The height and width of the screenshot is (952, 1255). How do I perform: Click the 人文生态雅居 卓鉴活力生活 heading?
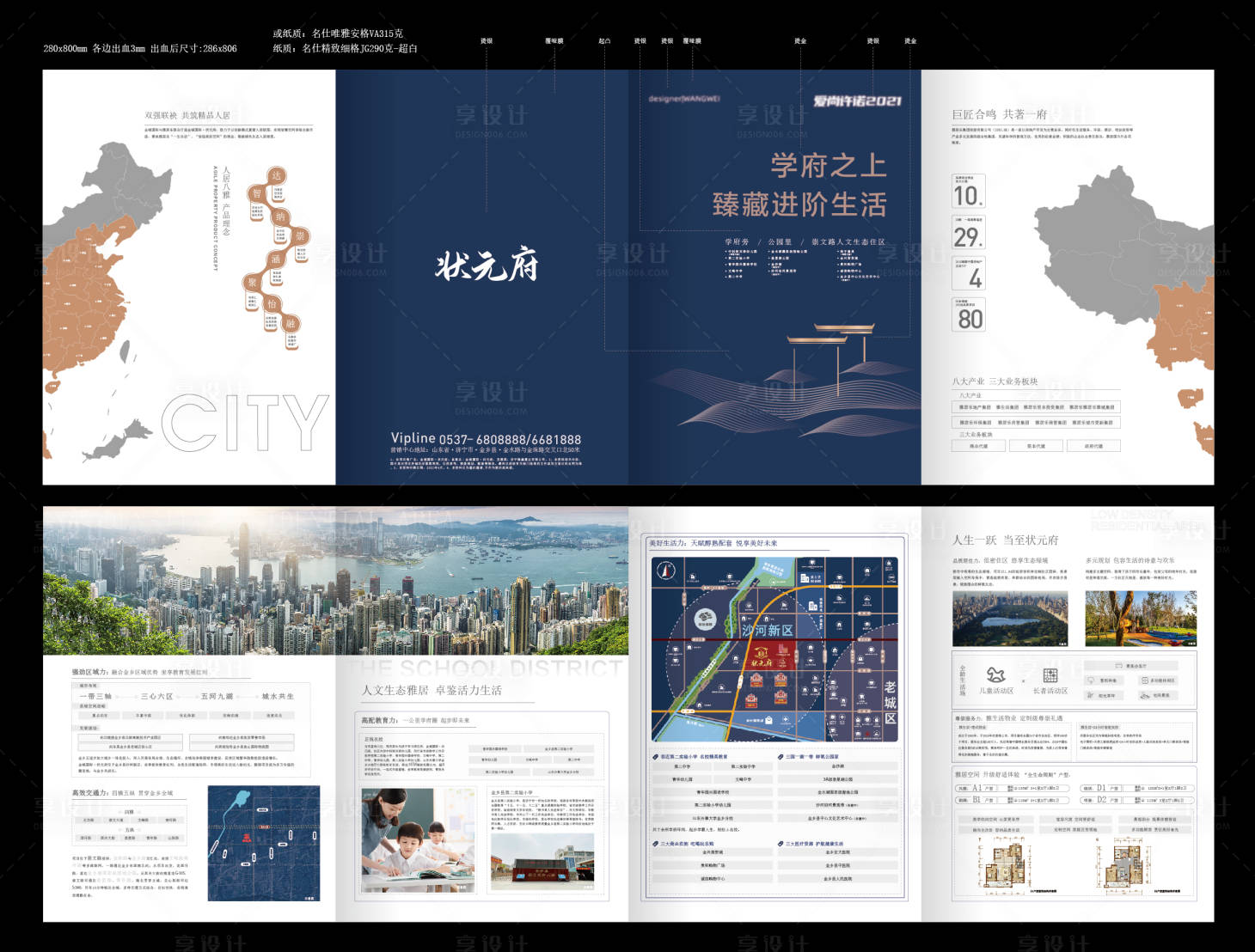coord(432,690)
